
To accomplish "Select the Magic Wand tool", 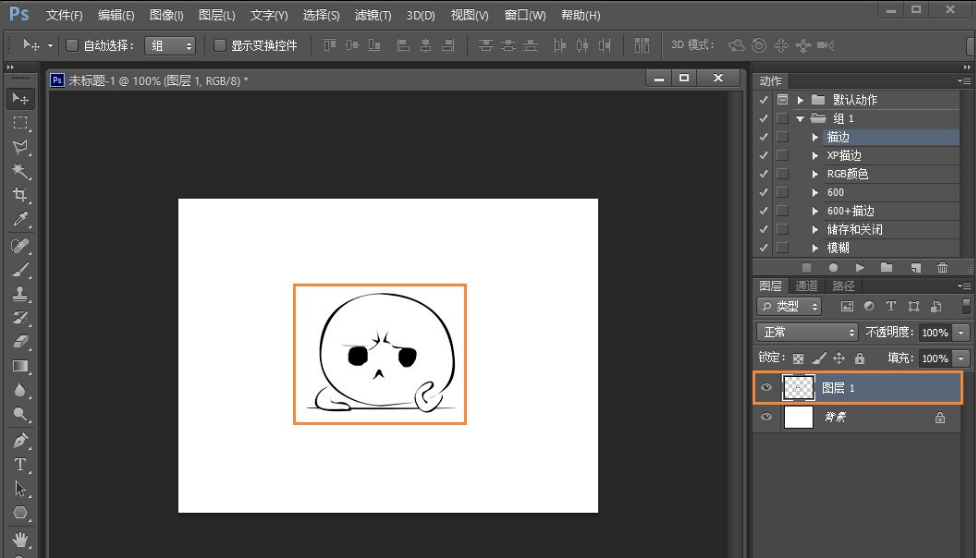I will (20, 171).
